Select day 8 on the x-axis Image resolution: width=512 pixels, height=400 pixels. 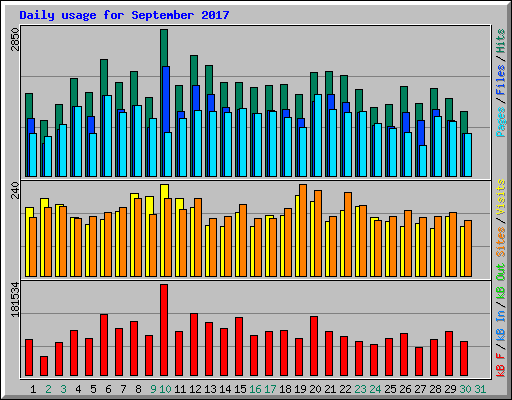pyautogui.click(x=138, y=389)
